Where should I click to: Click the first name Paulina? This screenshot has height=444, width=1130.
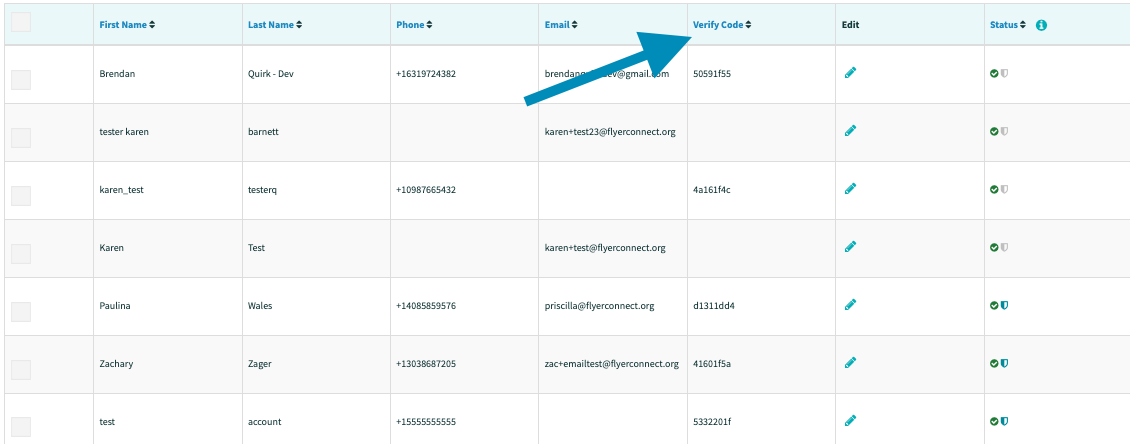pyautogui.click(x=115, y=306)
